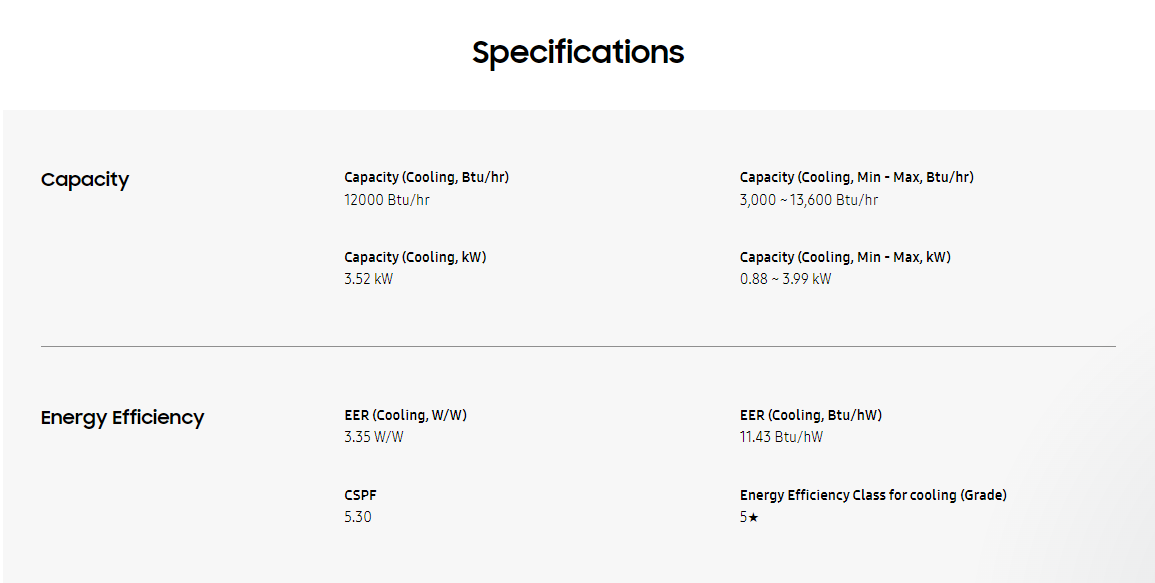1155x583 pixels.
Task: Click the Energy Efficiency Class for cooling label
Action: click(x=873, y=495)
